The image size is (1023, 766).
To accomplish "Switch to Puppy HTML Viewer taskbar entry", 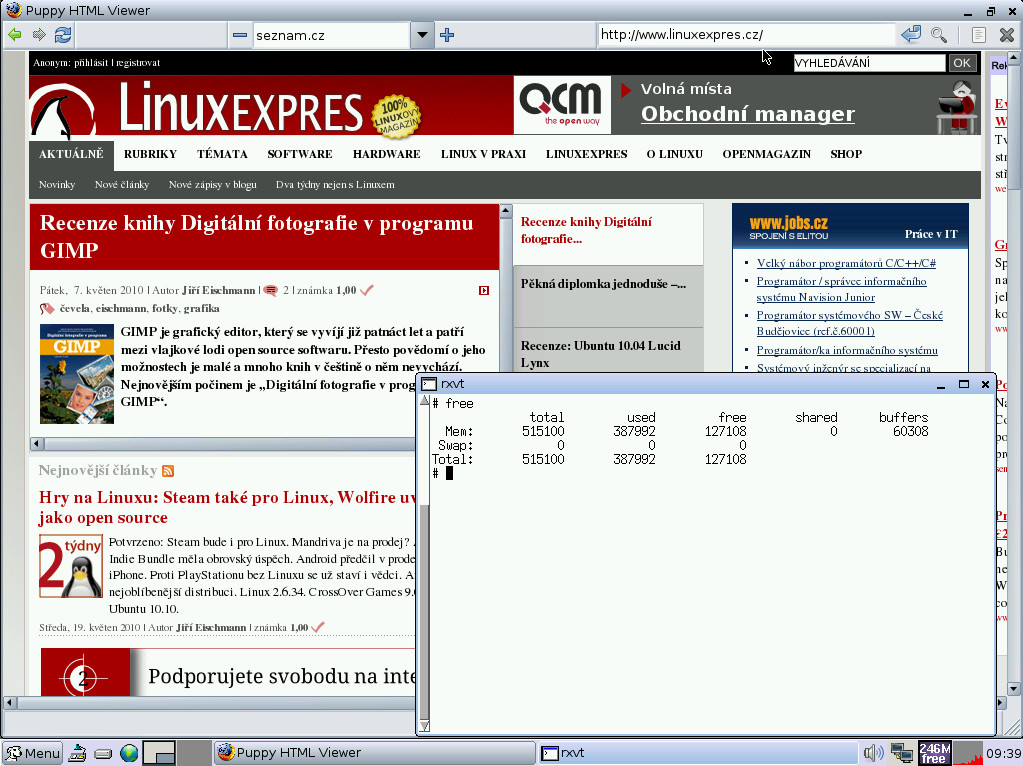I will [374, 753].
